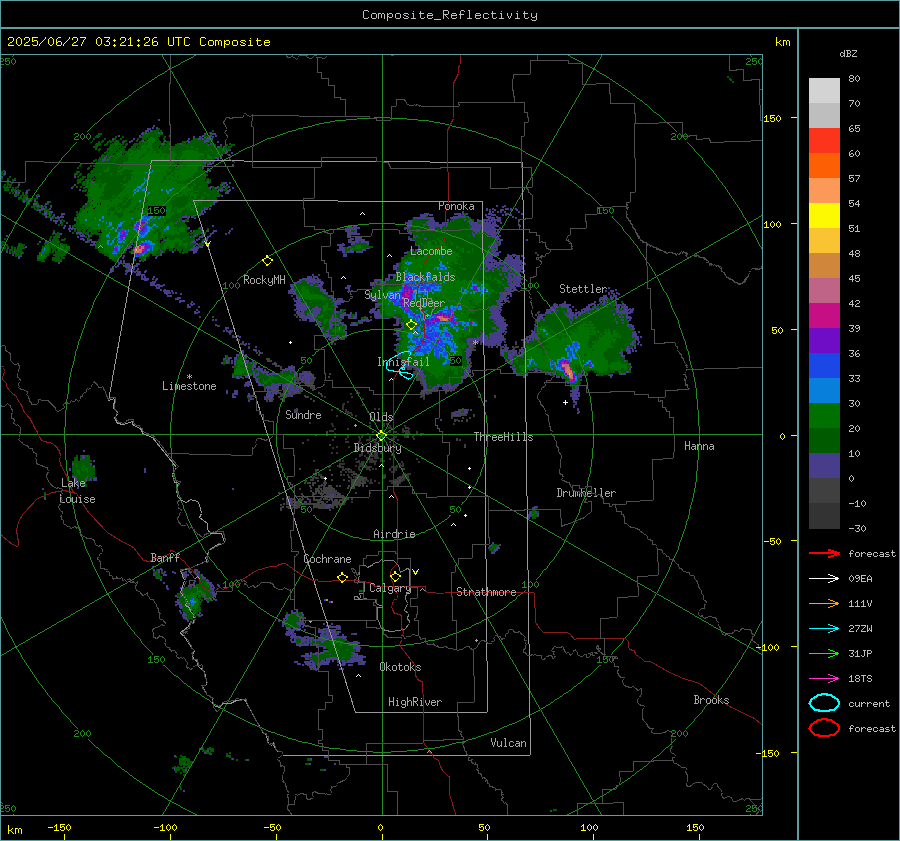This screenshot has width=900, height=841.
Task: Click the Lacombe label
Action: click(431, 251)
